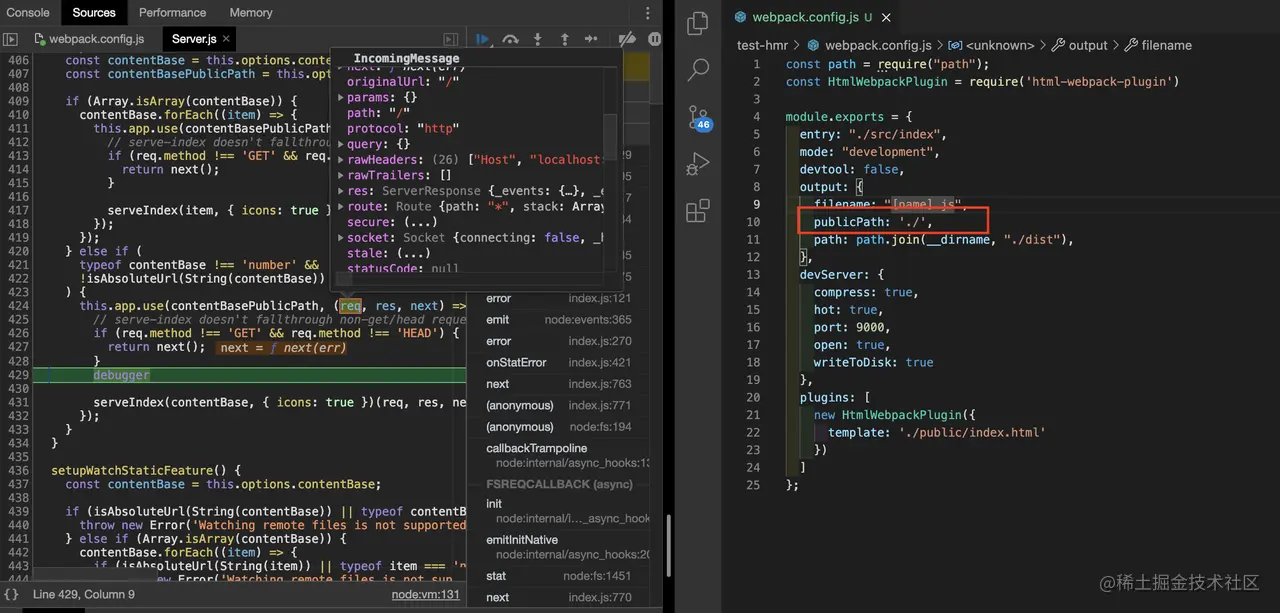
Task: Step over next function call
Action: (x=510, y=39)
